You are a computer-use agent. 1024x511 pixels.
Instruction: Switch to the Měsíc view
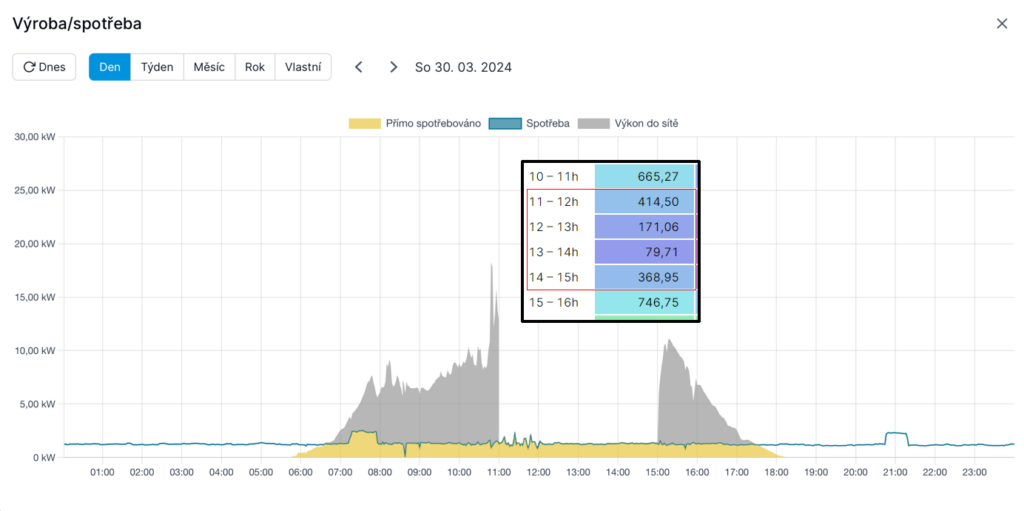click(x=209, y=67)
